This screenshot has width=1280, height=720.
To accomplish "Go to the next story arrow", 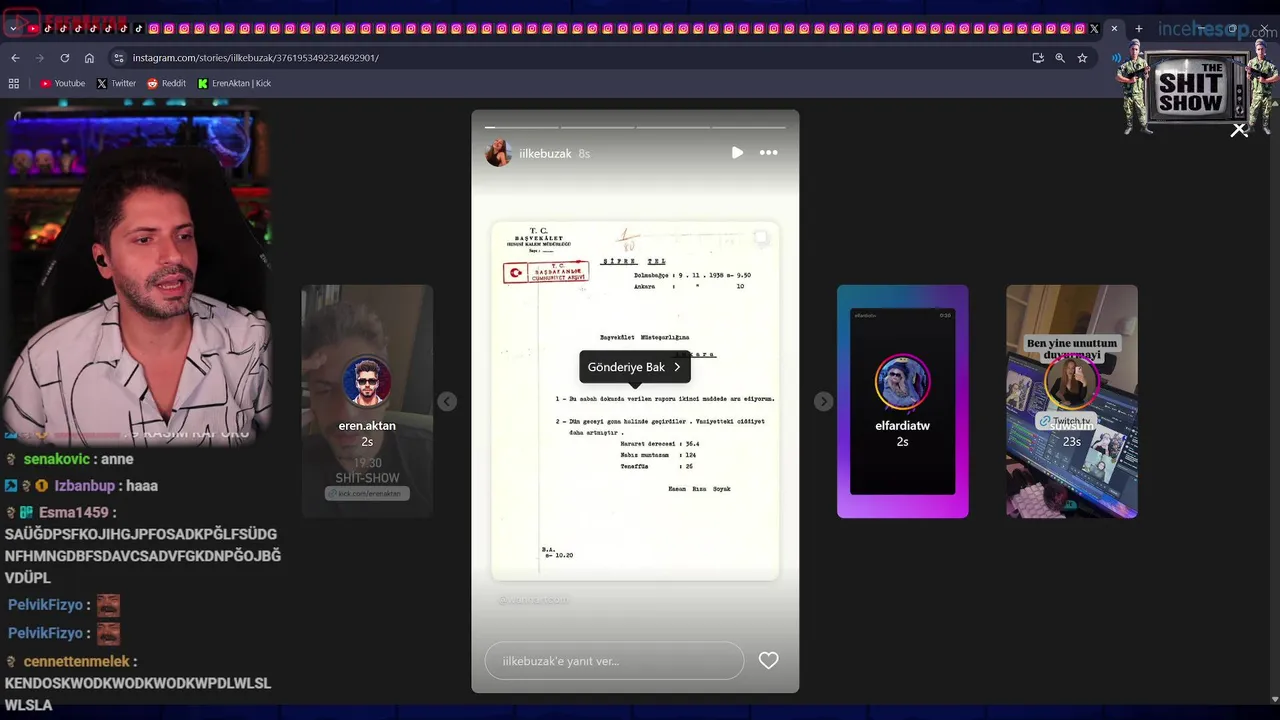I will coord(823,401).
